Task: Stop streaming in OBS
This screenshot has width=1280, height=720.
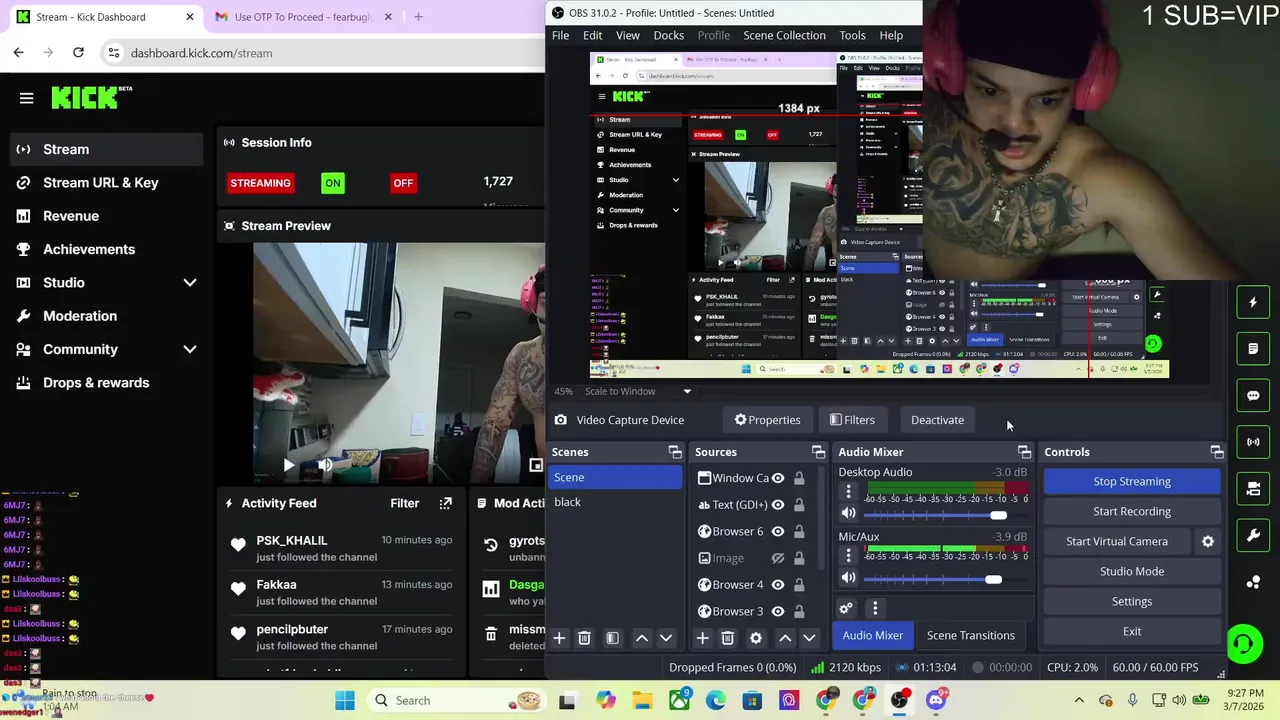Action: coord(1132,481)
